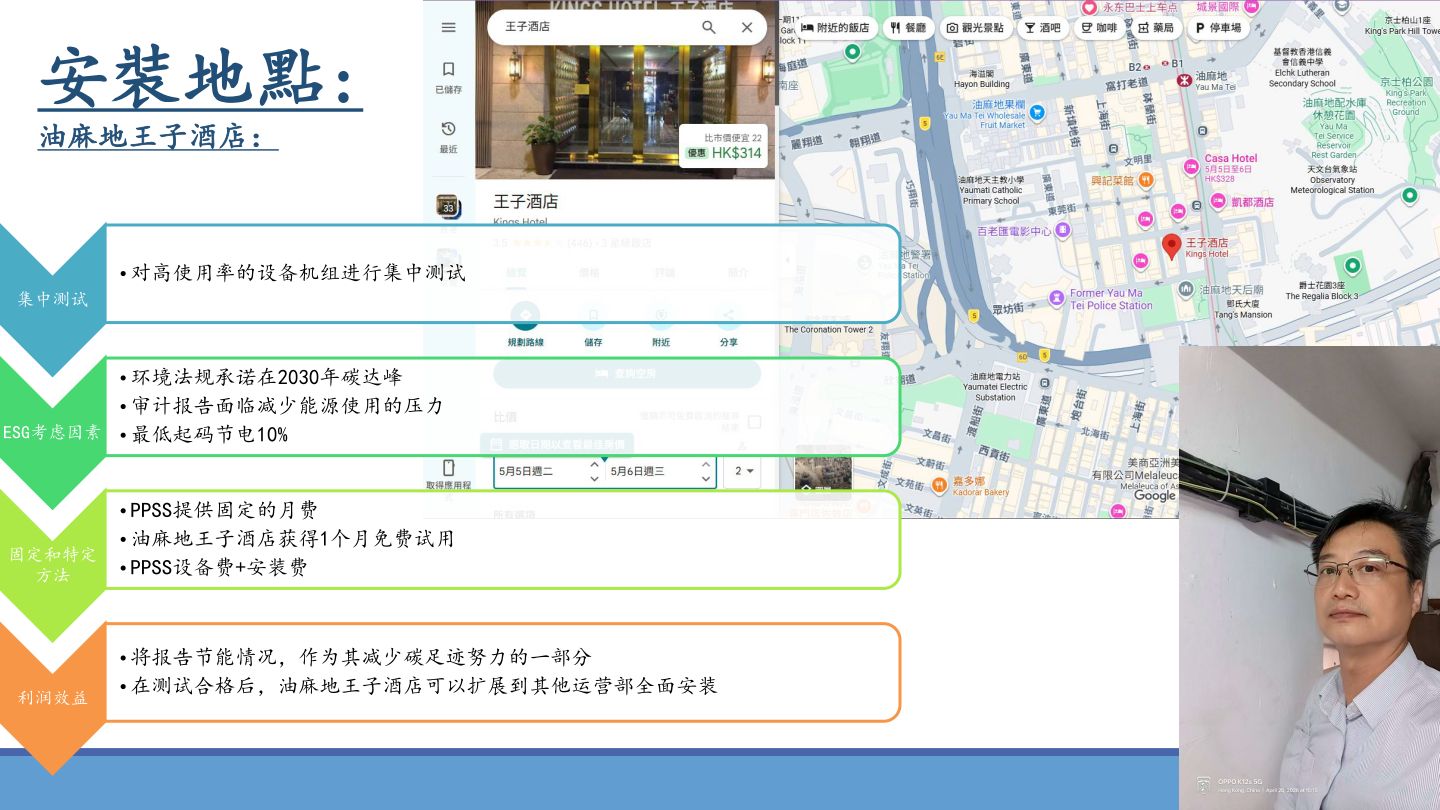1440x810 pixels.
Task: Select the Casa Hotel pink pin
Action: tap(1191, 166)
